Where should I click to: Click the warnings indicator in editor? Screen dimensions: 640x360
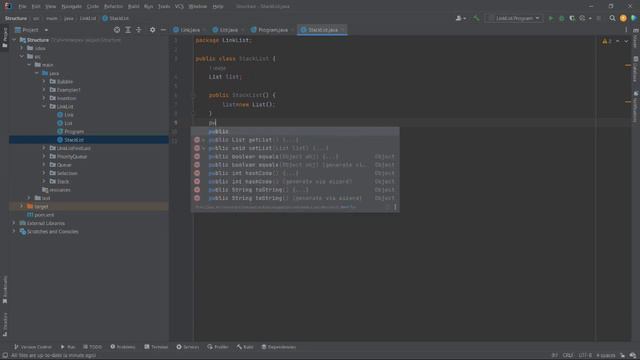(x=607, y=41)
